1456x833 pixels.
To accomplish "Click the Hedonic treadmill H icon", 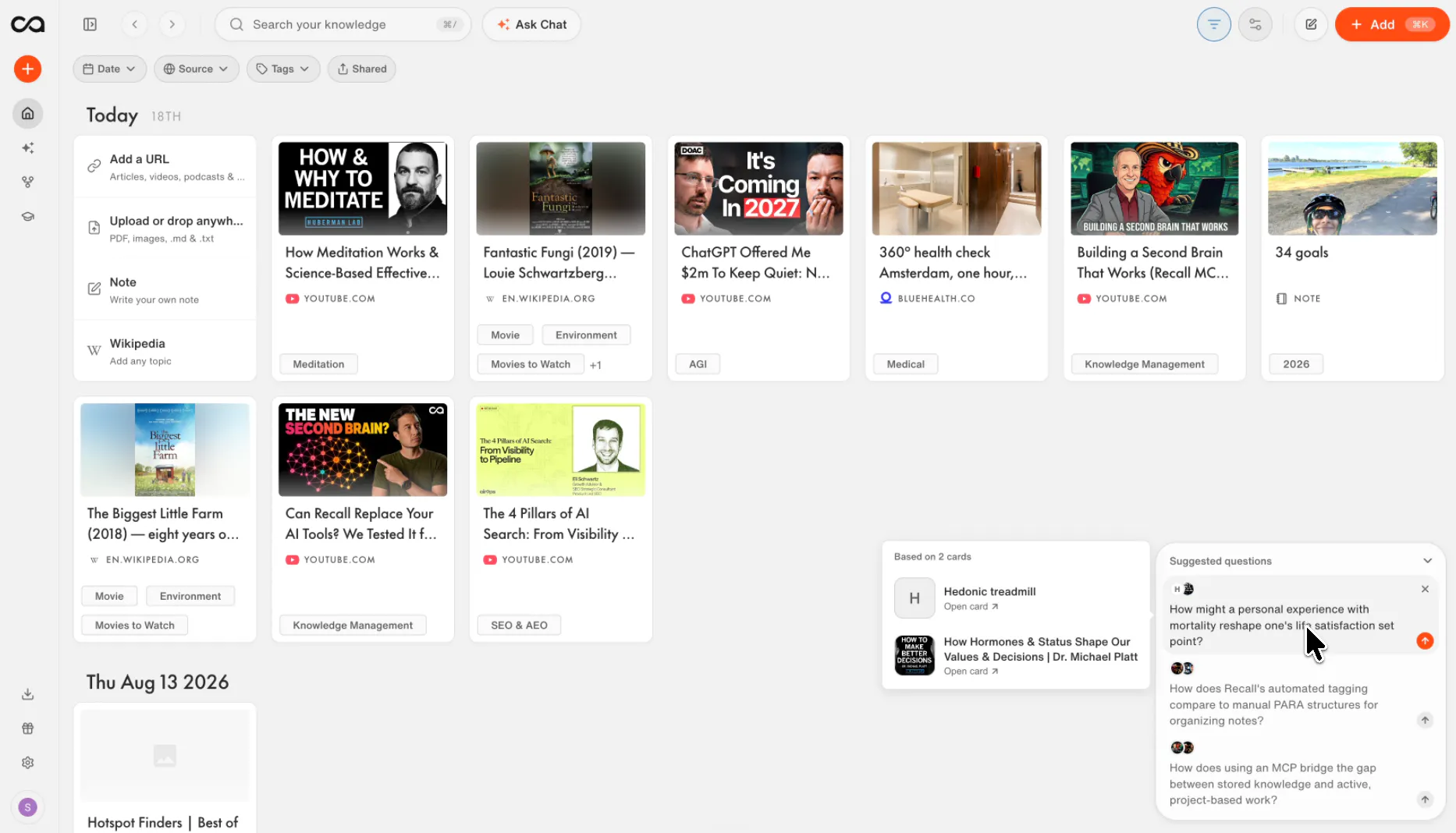I will pos(914,598).
